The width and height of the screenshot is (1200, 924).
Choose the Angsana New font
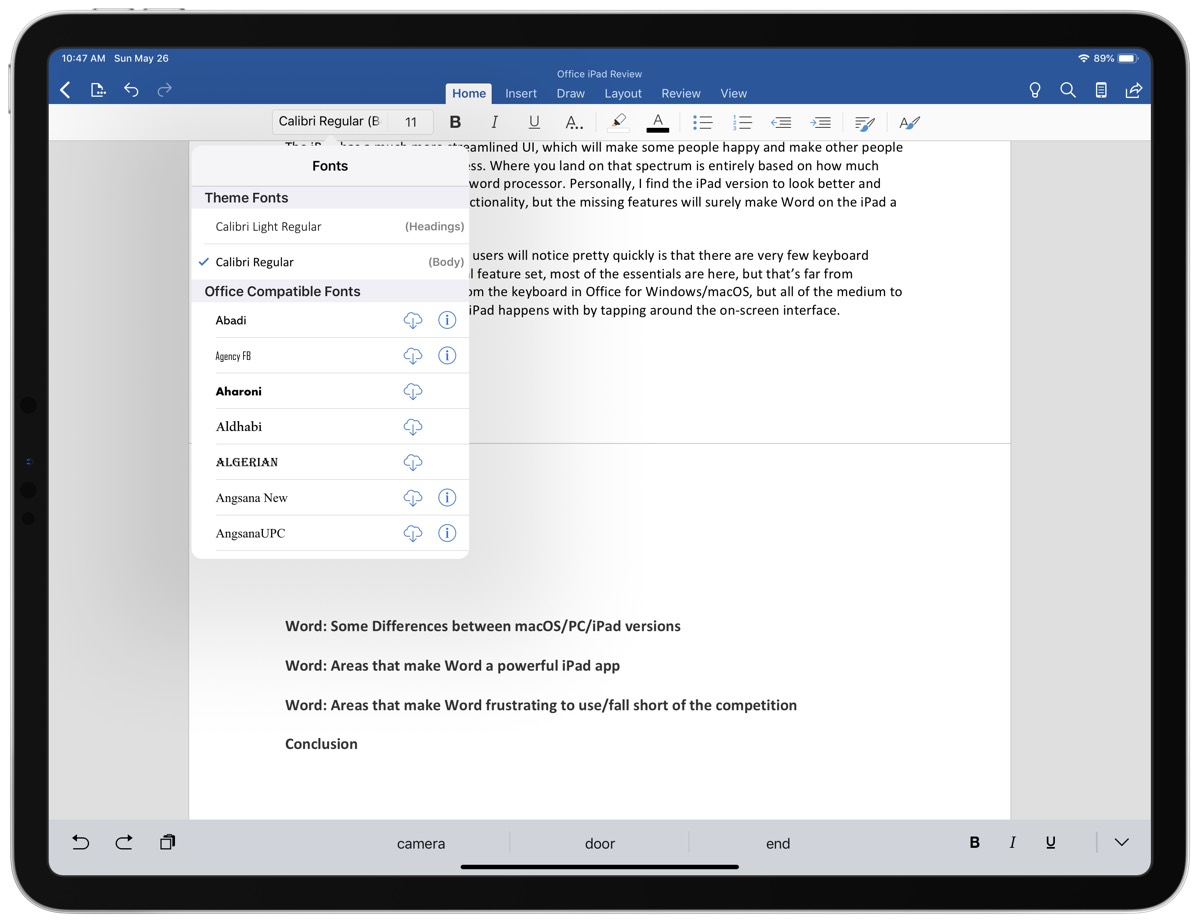(x=252, y=498)
